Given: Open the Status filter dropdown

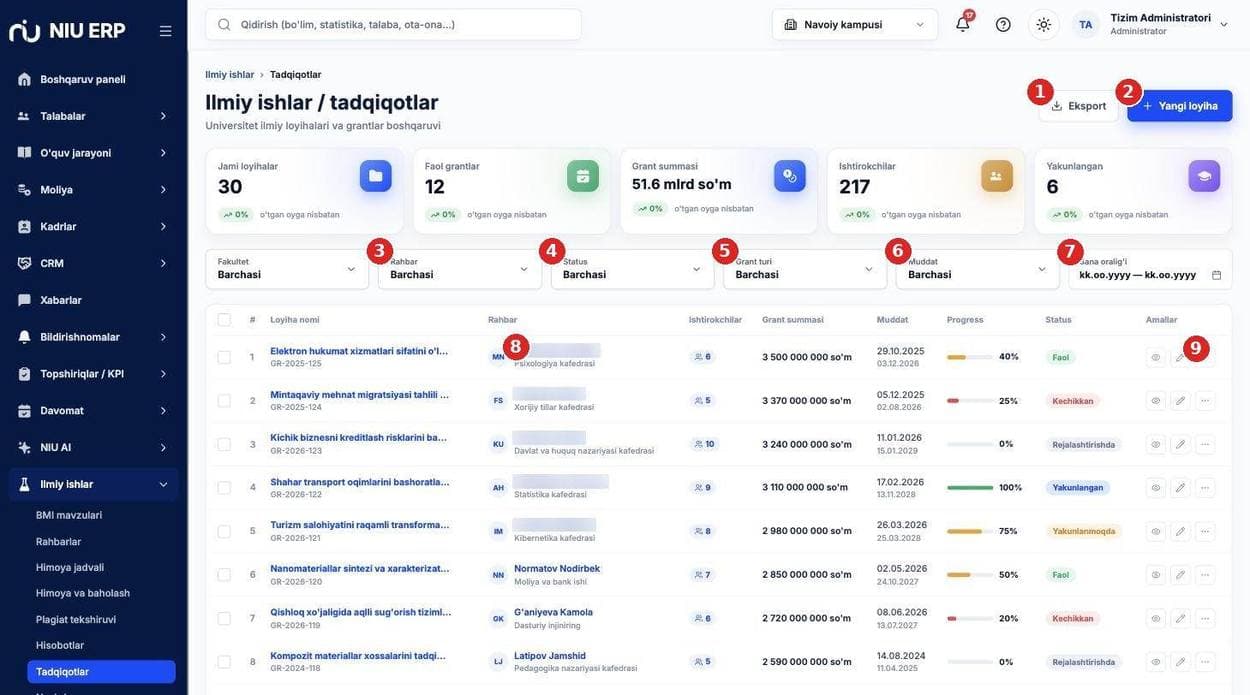Looking at the screenshot, I should pos(632,269).
